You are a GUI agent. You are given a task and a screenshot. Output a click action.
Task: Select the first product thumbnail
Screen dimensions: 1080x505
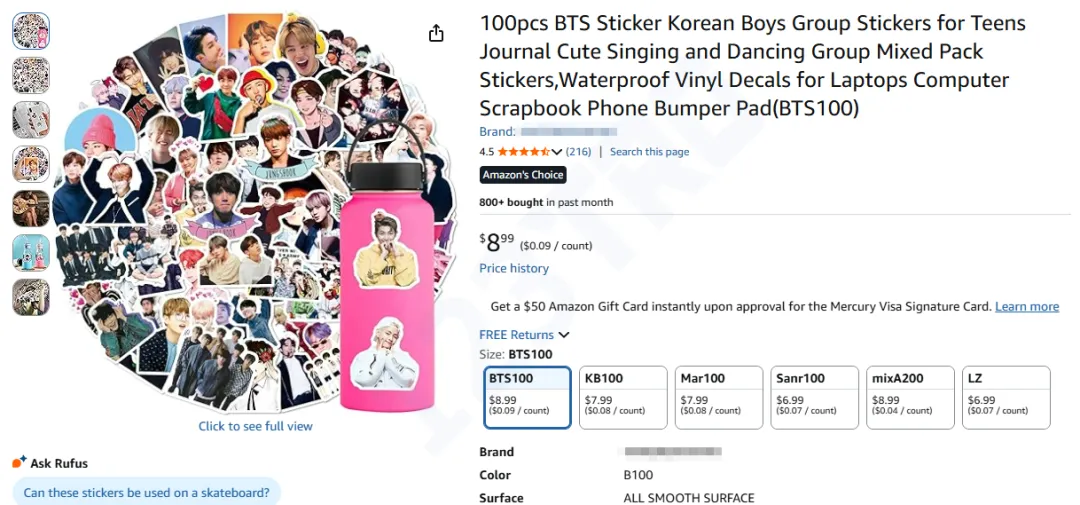31,31
